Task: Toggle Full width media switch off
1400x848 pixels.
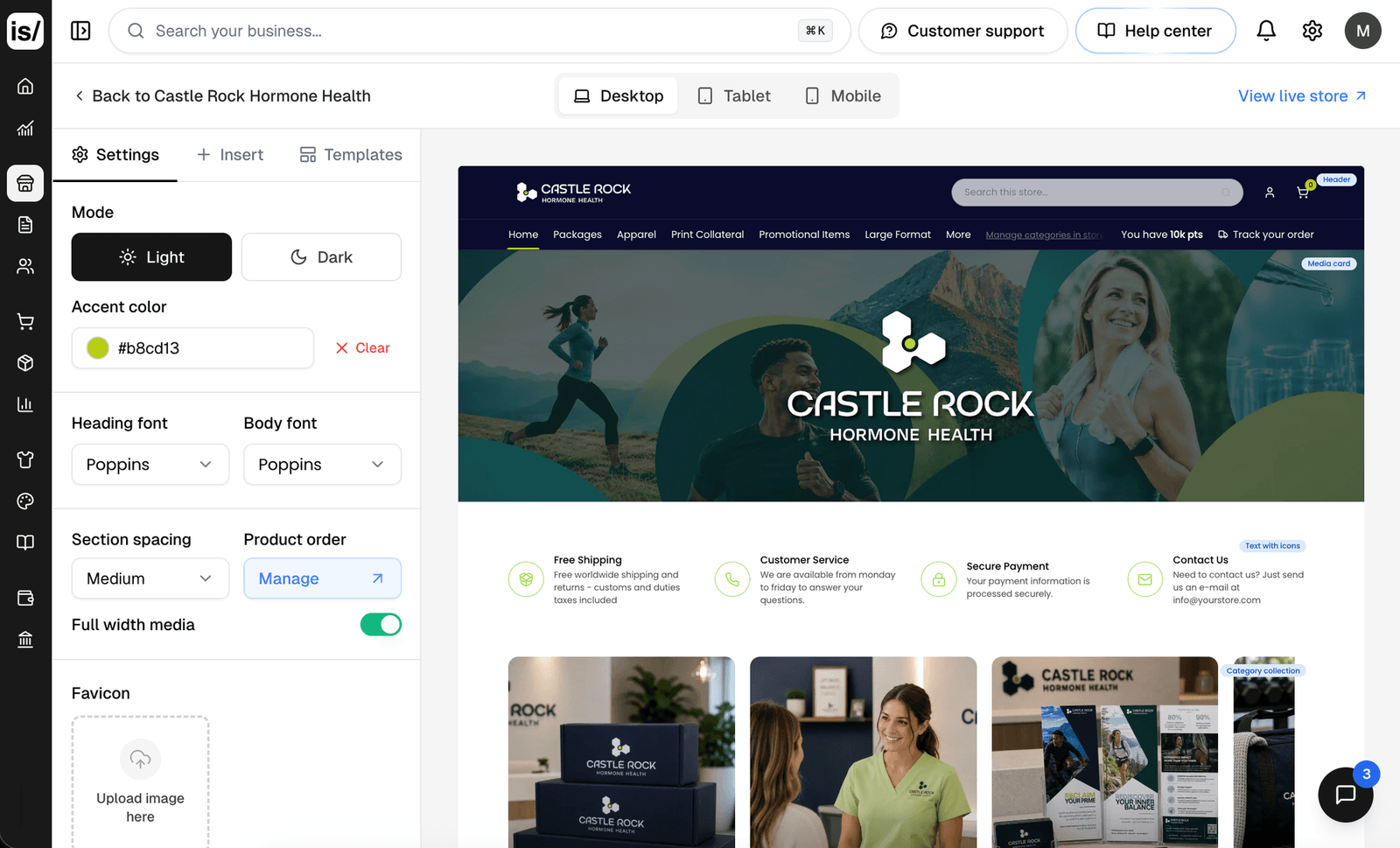Action: coord(381,625)
